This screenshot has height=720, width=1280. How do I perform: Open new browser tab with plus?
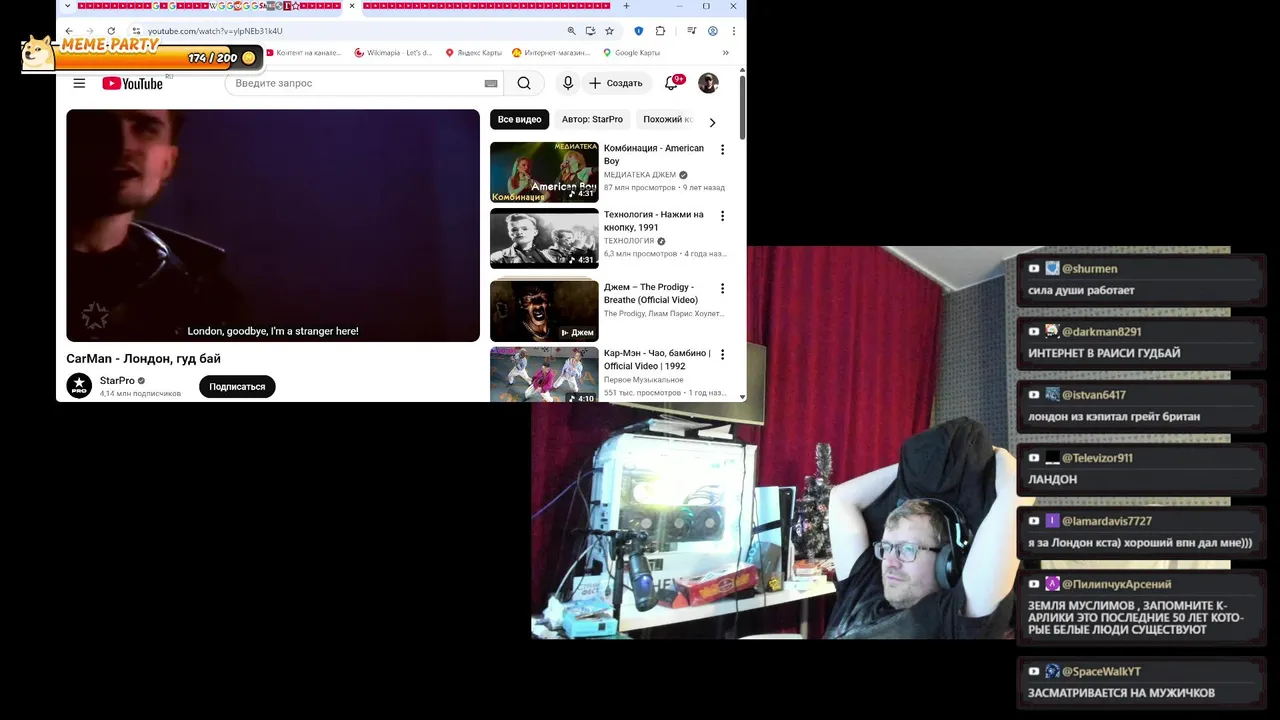click(x=626, y=6)
